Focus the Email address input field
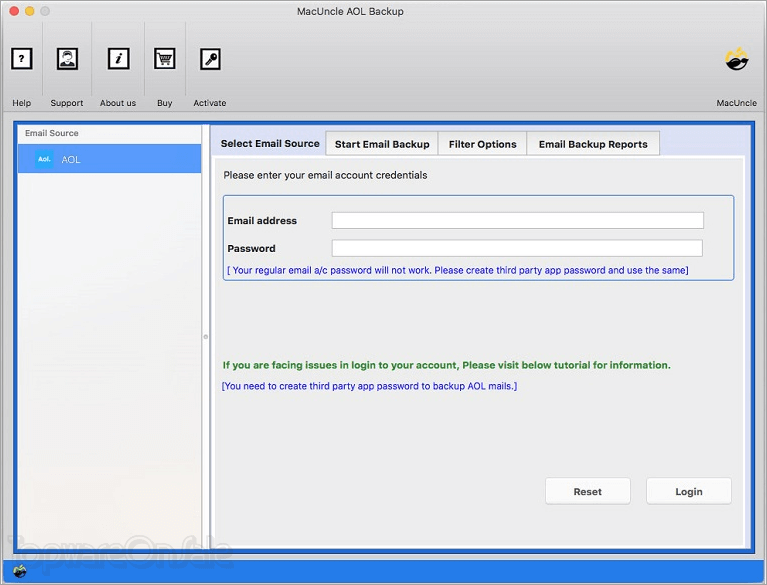The image size is (767, 585). pyautogui.click(x=518, y=221)
